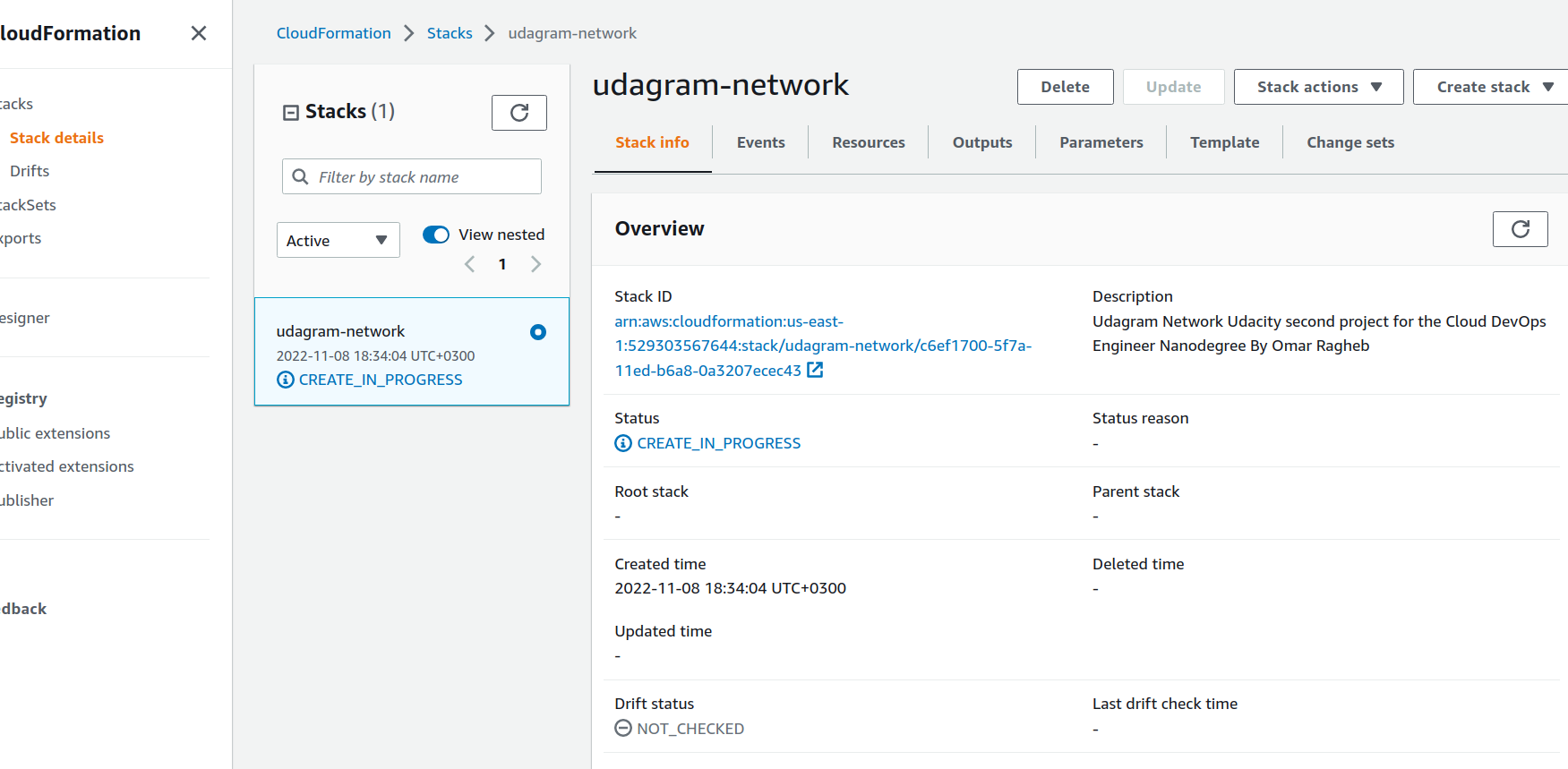Open the Stack actions dropdown
This screenshot has height=769, width=1568.
pos(1319,87)
